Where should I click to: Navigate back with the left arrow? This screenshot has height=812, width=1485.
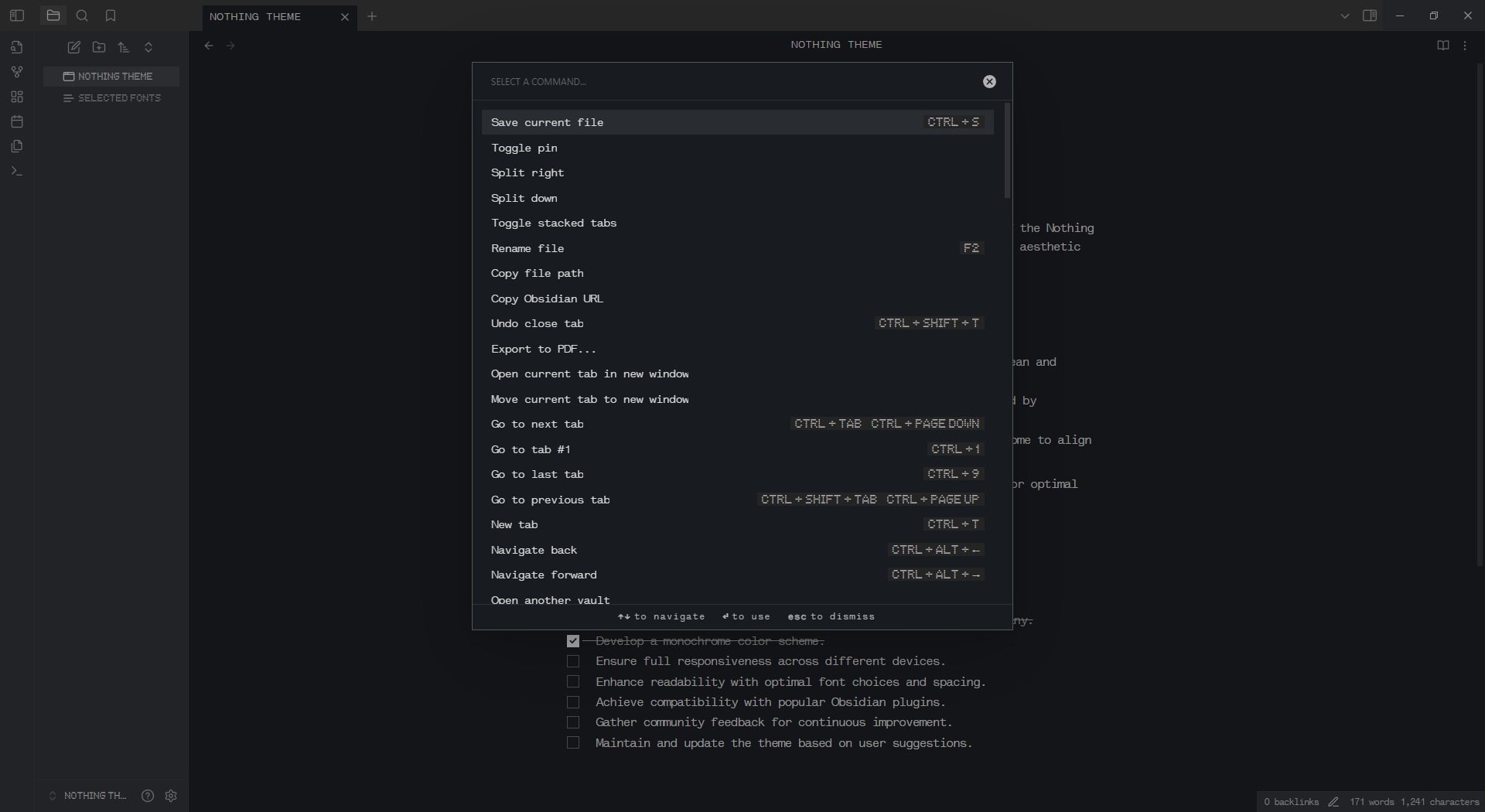(209, 46)
